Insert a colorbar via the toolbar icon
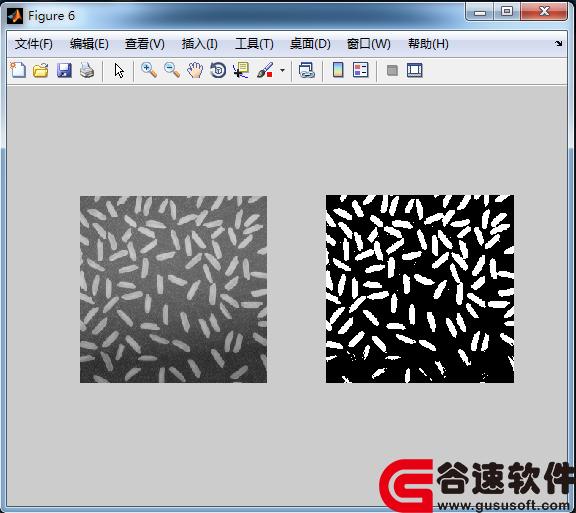The image size is (576, 513). (x=338, y=70)
